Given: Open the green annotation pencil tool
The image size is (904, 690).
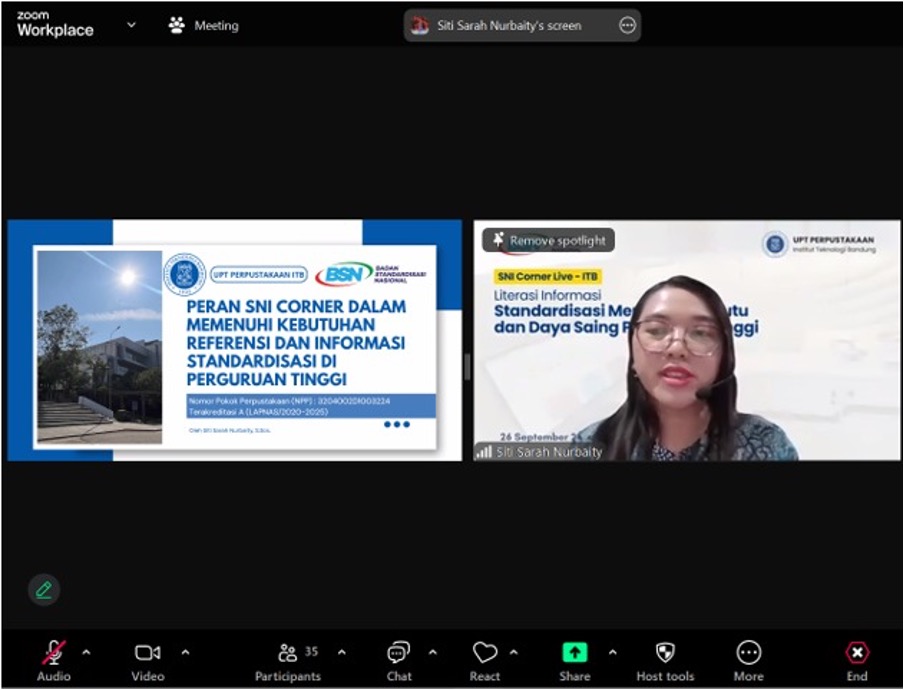Looking at the screenshot, I should (x=43, y=589).
